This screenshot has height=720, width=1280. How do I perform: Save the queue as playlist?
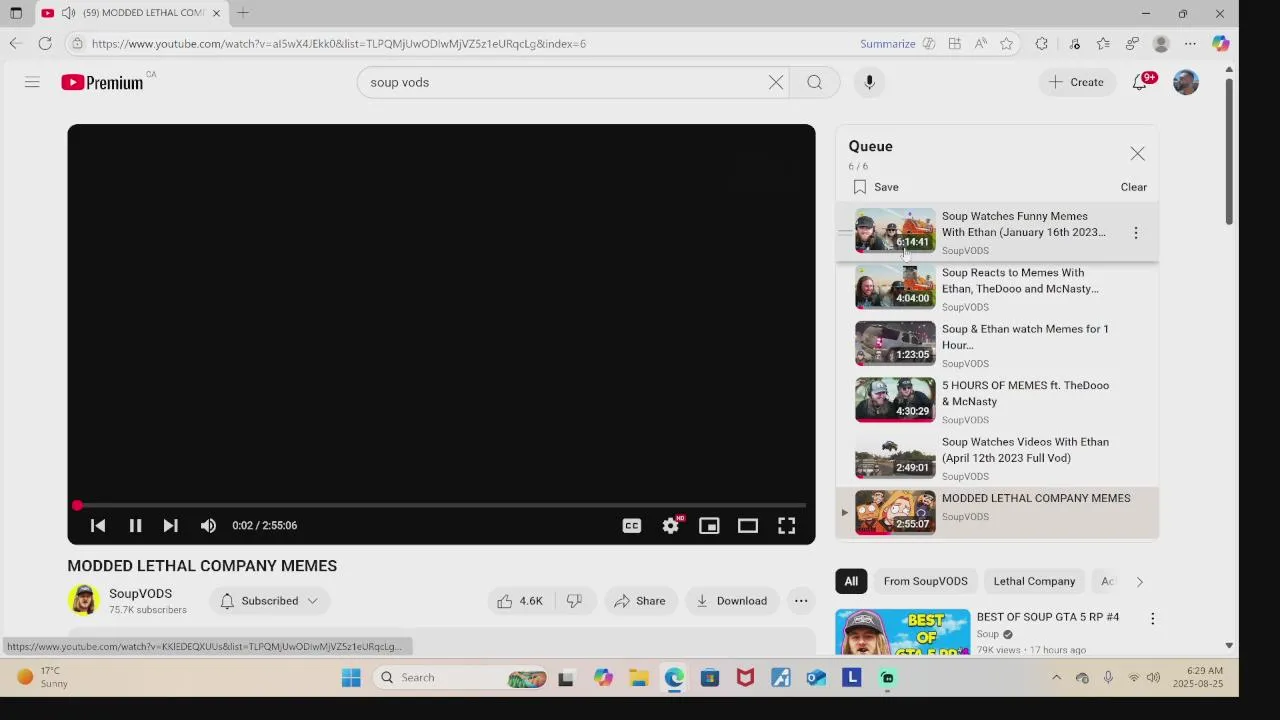pos(876,187)
